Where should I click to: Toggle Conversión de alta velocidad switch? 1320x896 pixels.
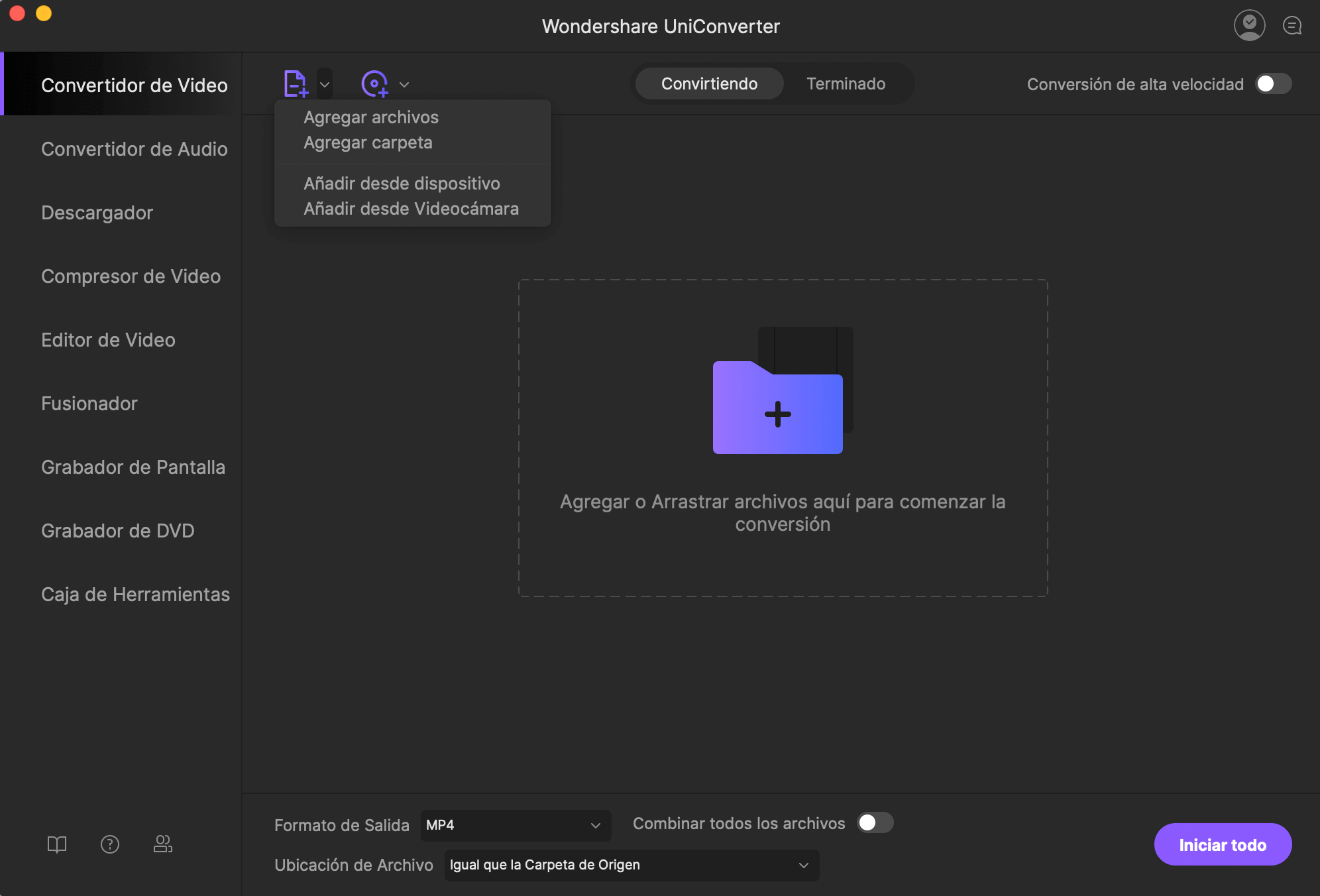(1273, 84)
